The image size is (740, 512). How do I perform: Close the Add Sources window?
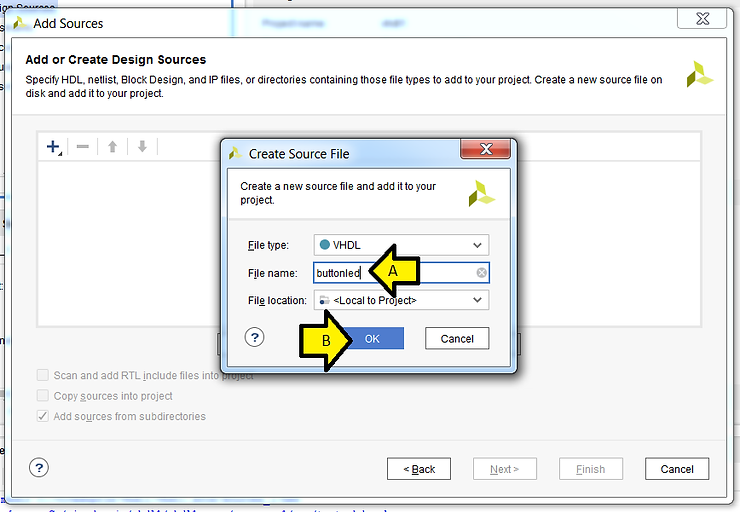702,18
